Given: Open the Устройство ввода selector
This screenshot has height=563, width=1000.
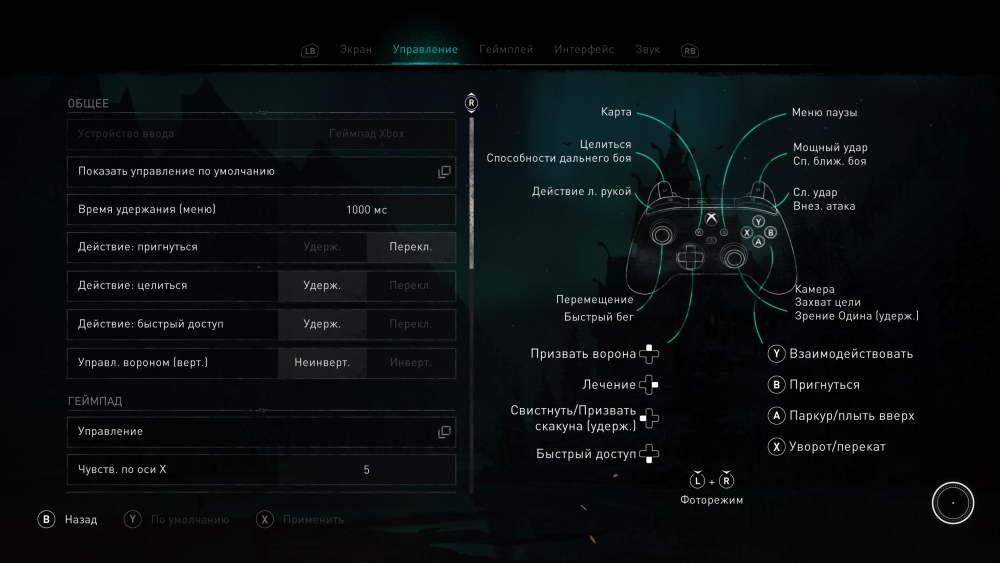Looking at the screenshot, I should 261,134.
